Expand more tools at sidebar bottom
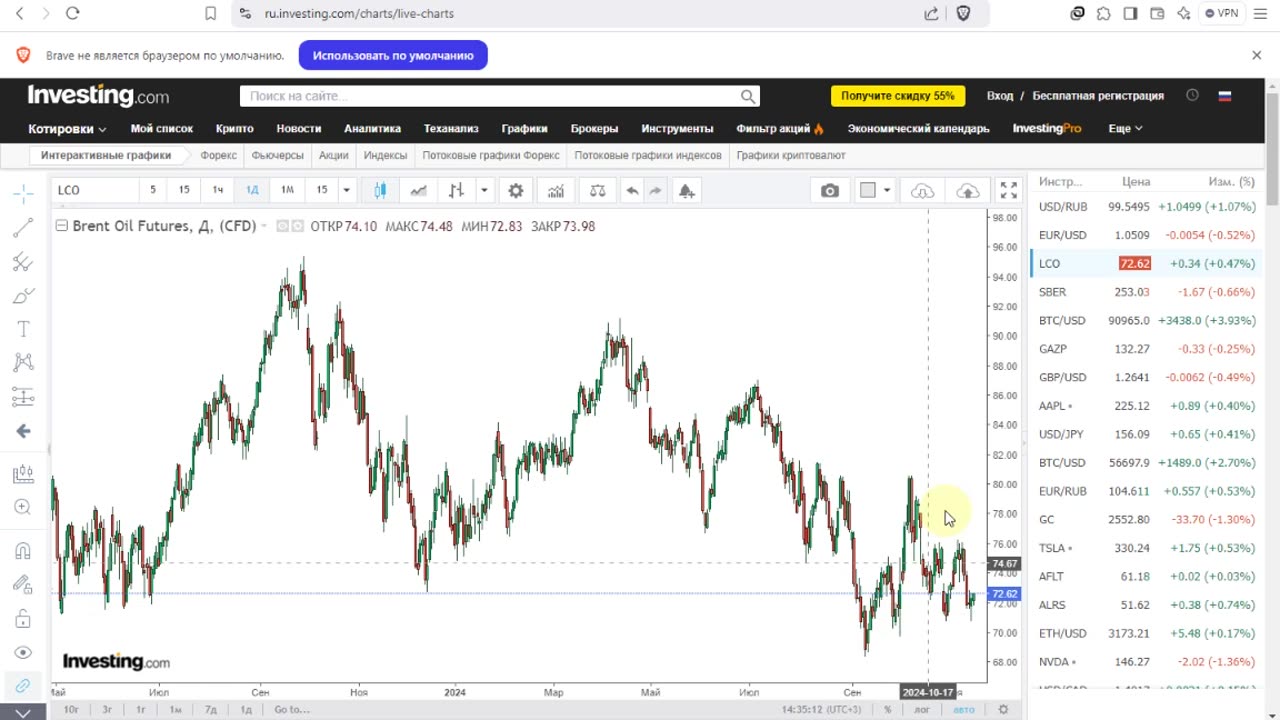This screenshot has height=720, width=1280. coord(23,712)
